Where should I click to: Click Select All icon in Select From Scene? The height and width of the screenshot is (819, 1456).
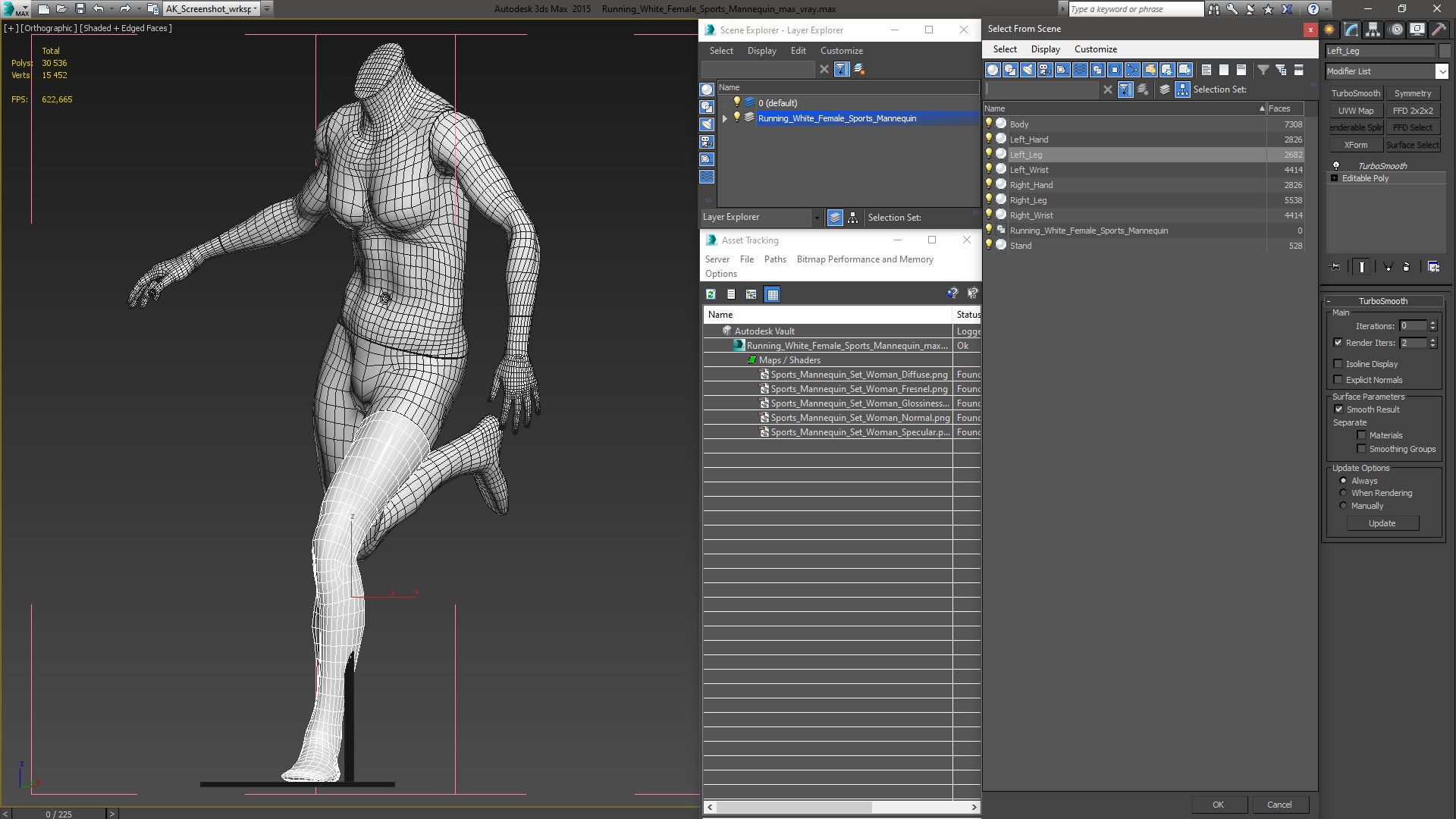(1207, 70)
